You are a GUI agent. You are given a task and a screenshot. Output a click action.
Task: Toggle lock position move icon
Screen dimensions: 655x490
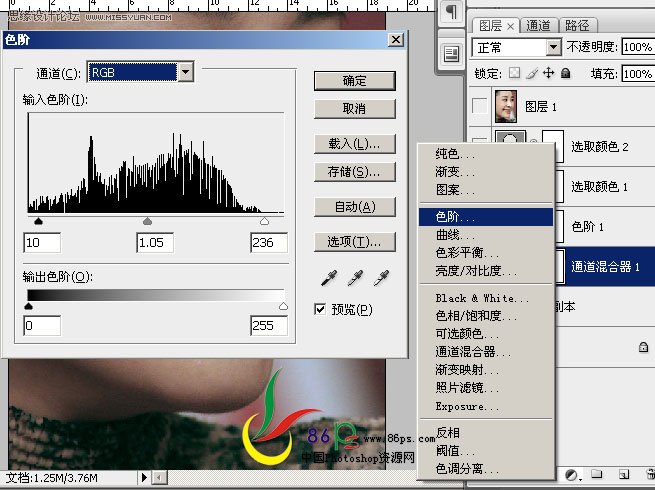548,73
